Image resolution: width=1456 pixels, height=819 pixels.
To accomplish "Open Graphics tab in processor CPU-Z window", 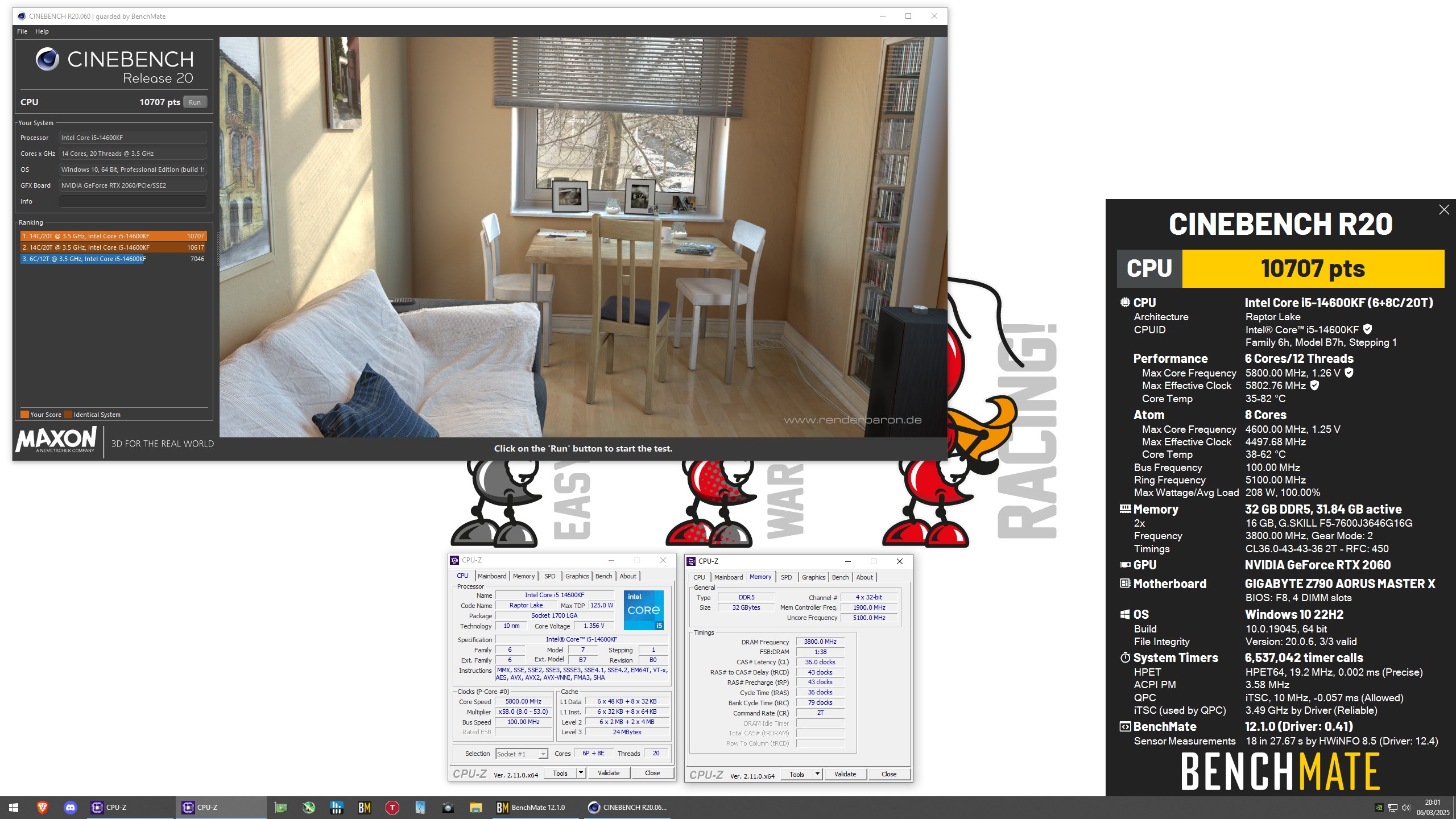I will [577, 576].
